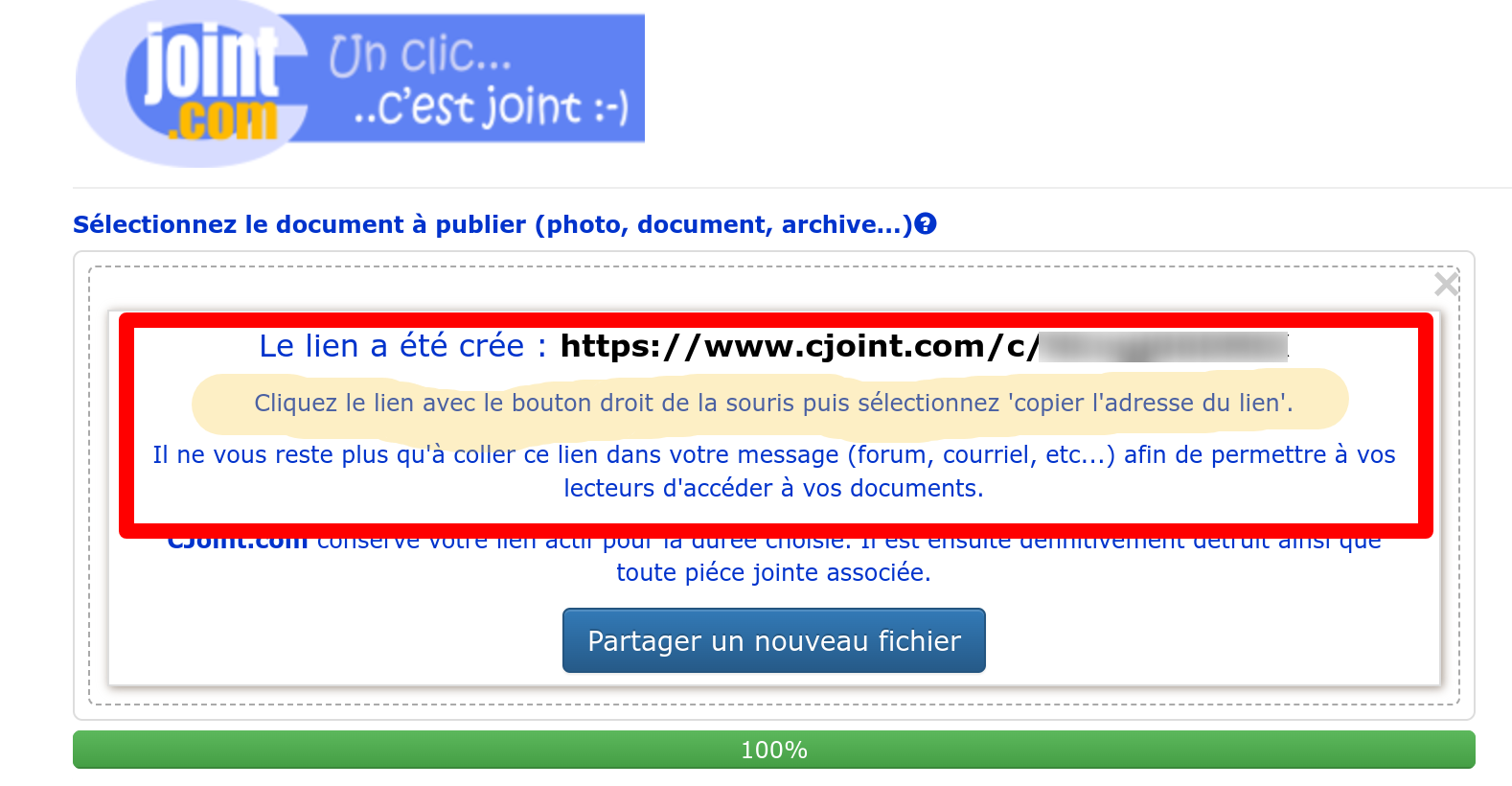
Task: Click the blurred code part of the link
Action: click(1163, 346)
